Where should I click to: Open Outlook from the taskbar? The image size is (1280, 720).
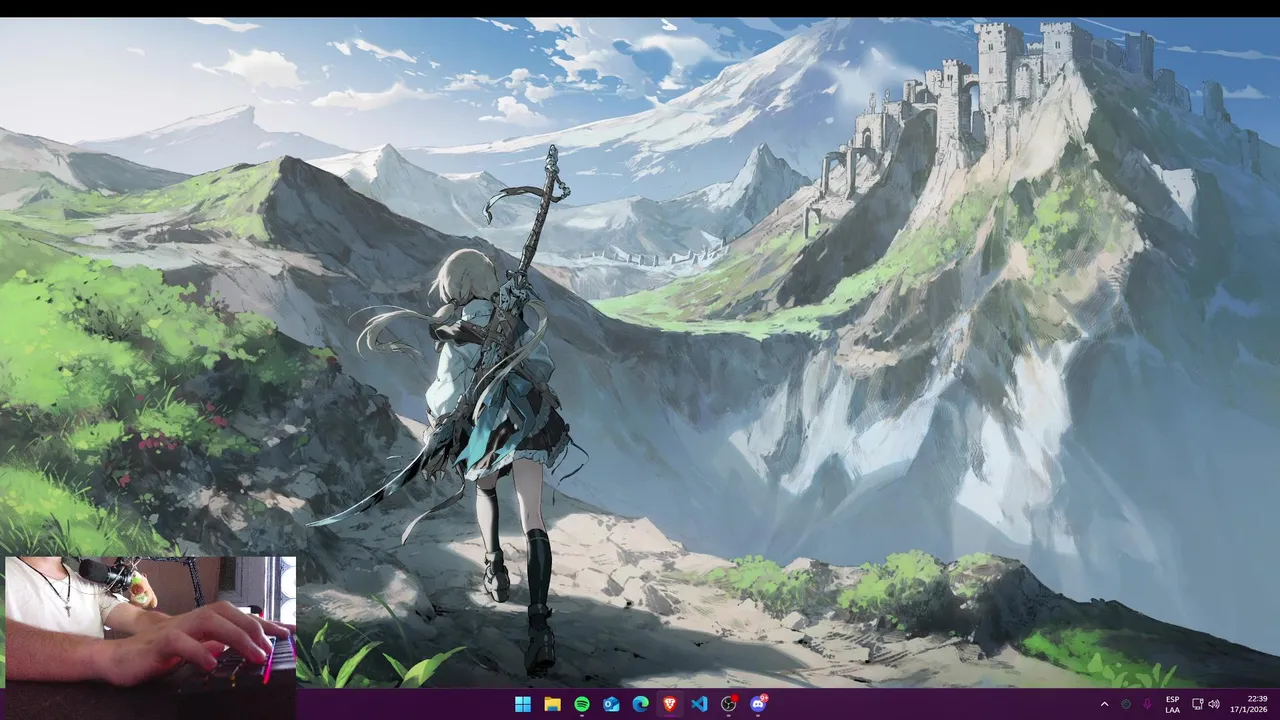coord(611,704)
